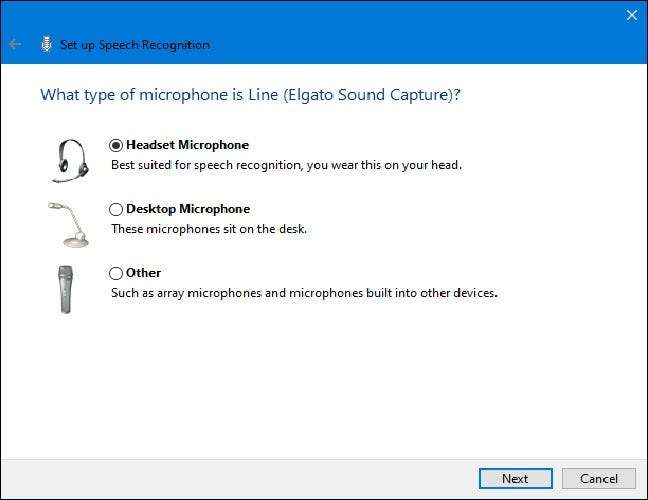The width and height of the screenshot is (648, 500).
Task: Click the desktop microphone illustration
Action: point(67,223)
